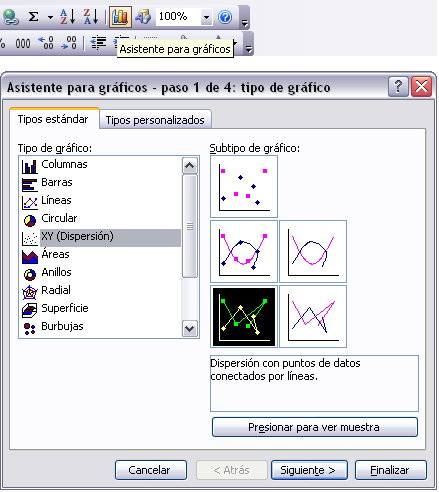Click the Decrease indent icon
The image size is (439, 492).
pyautogui.click(x=98, y=43)
